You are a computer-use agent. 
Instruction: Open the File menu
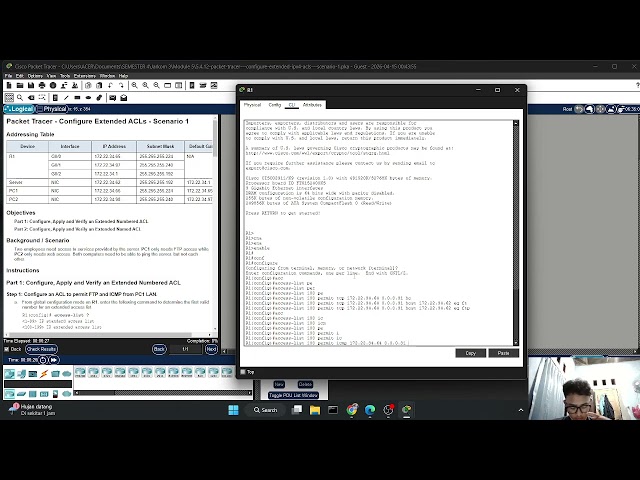(x=8, y=76)
